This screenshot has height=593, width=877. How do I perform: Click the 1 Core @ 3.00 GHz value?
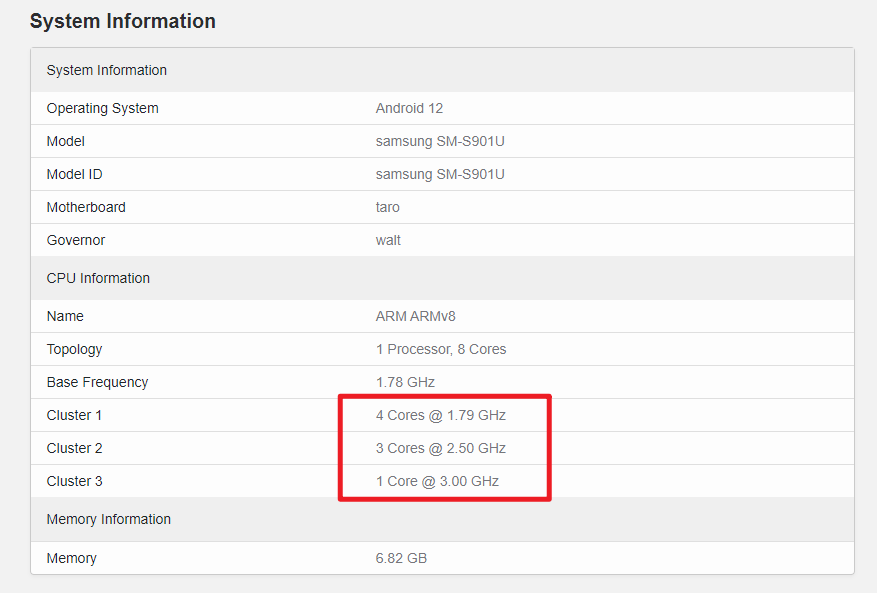click(437, 481)
